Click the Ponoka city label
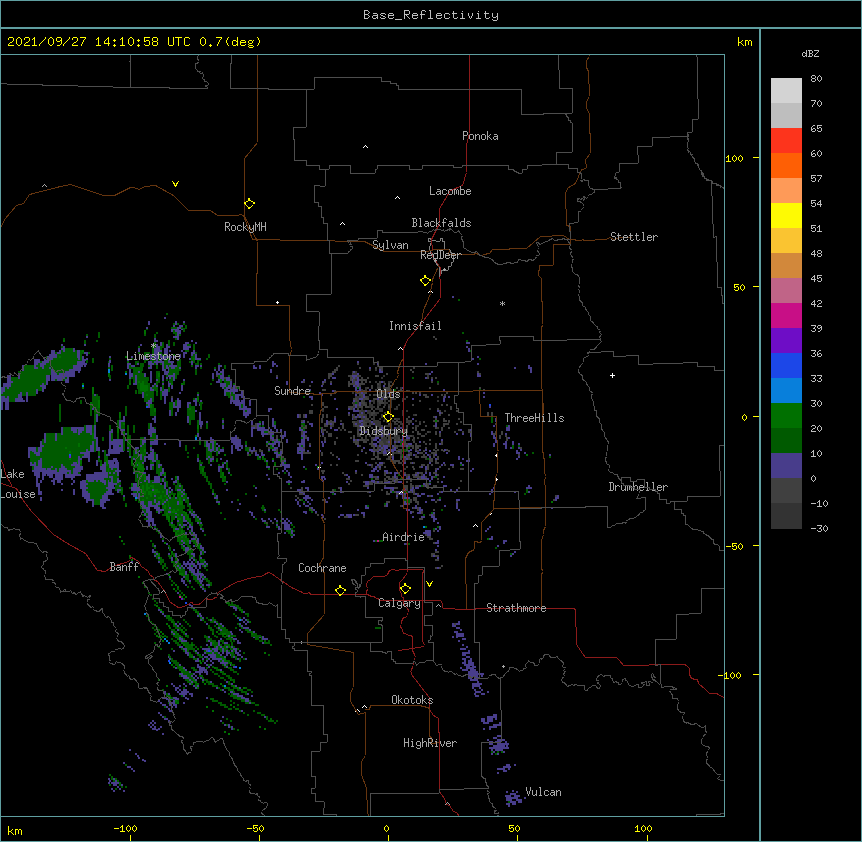862x842 pixels. [480, 136]
